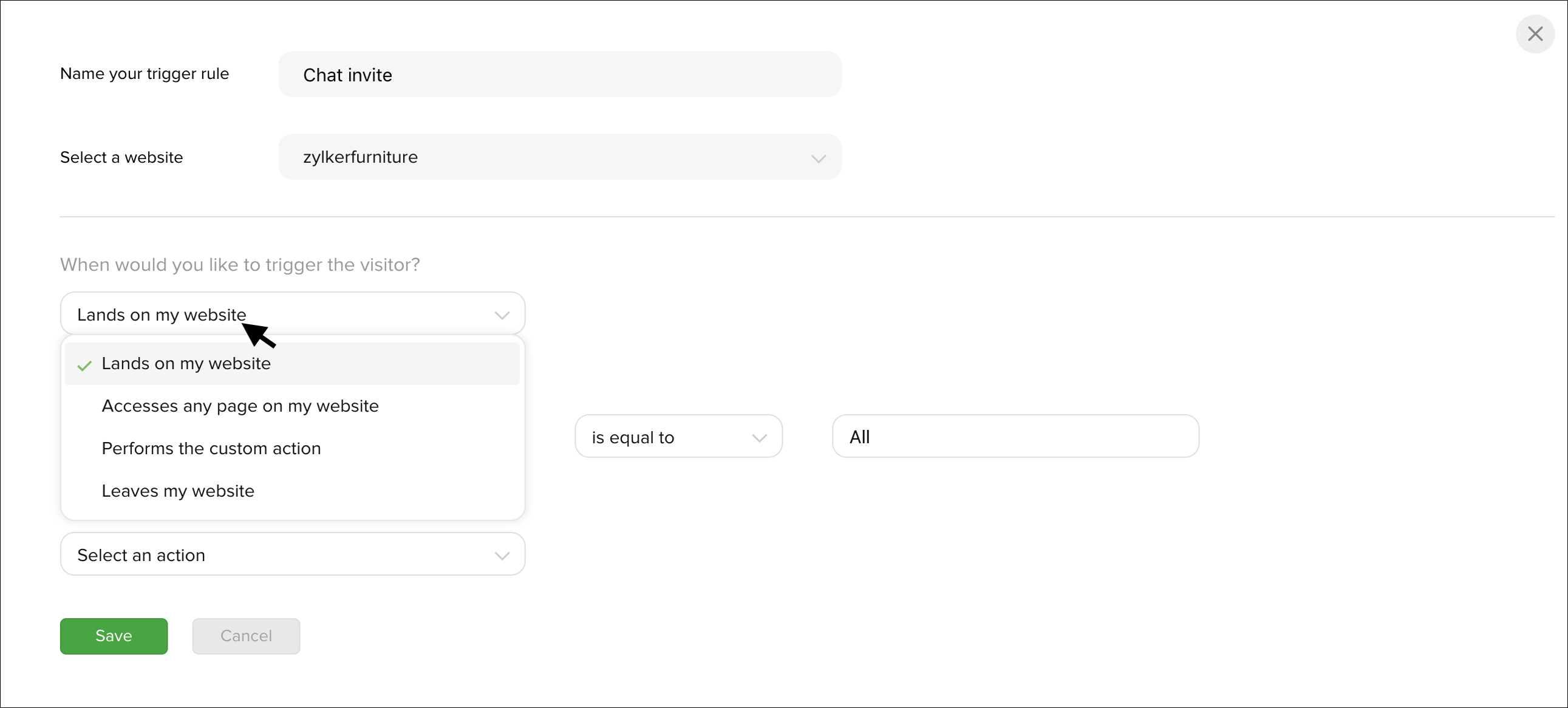Choose Lands on my website option
1568x708 pixels.
click(292, 364)
